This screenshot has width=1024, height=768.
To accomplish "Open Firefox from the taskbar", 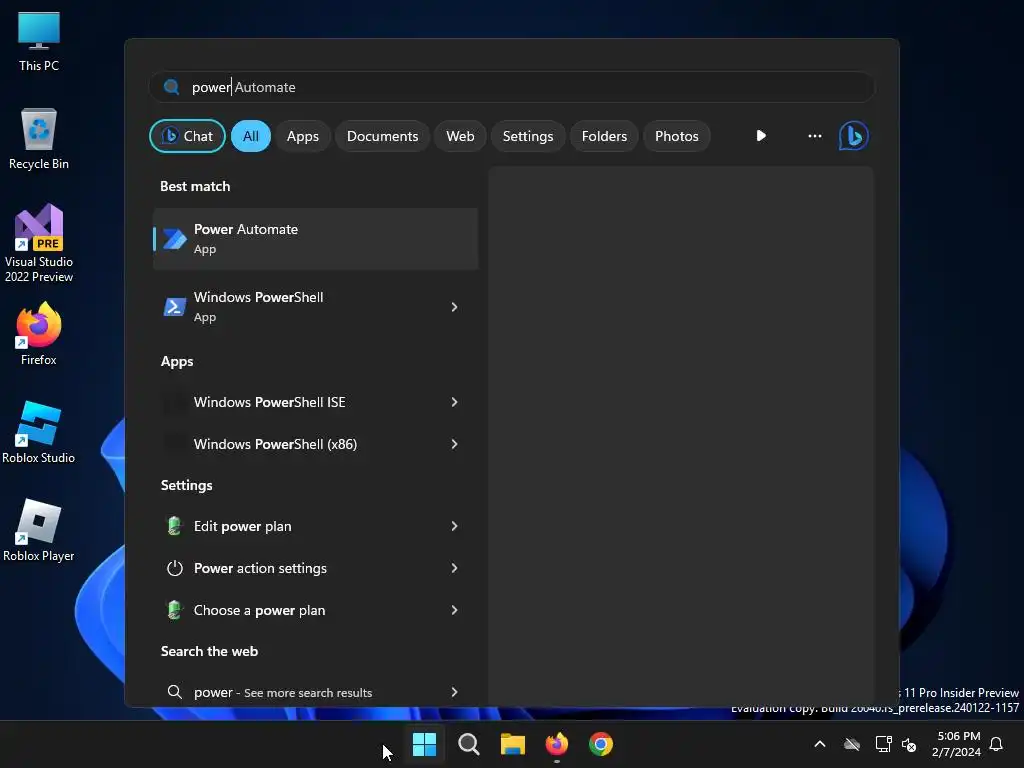I will (556, 744).
